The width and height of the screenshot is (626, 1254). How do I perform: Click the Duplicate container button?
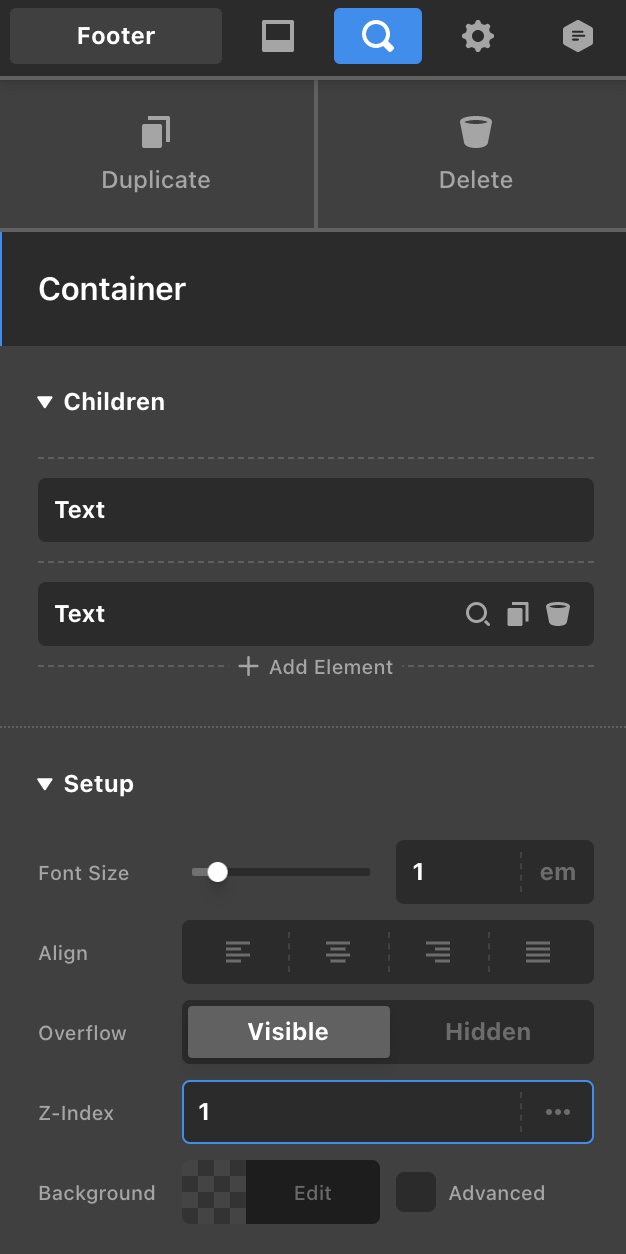pyautogui.click(x=156, y=154)
